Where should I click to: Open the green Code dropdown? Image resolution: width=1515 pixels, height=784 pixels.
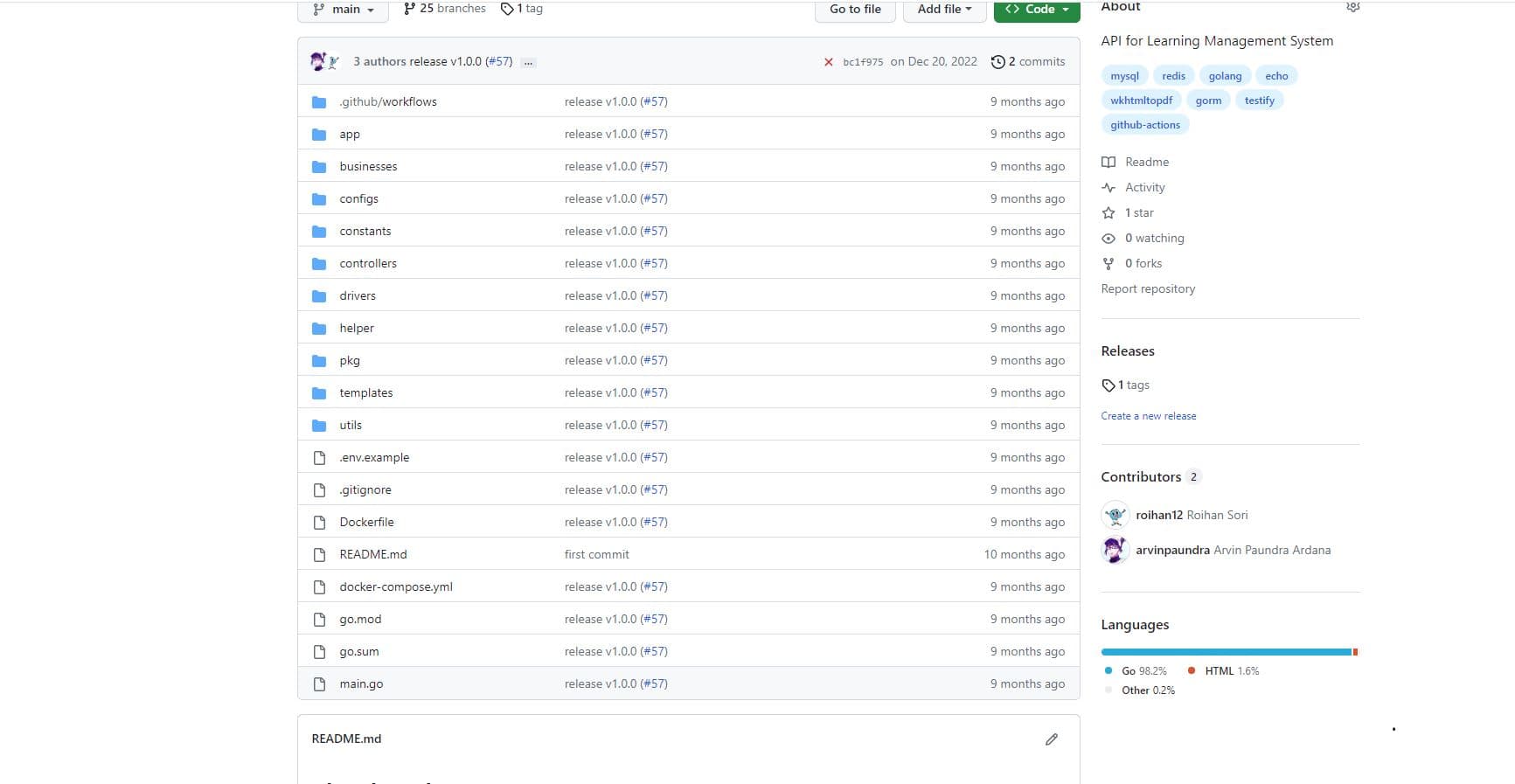tap(1037, 9)
